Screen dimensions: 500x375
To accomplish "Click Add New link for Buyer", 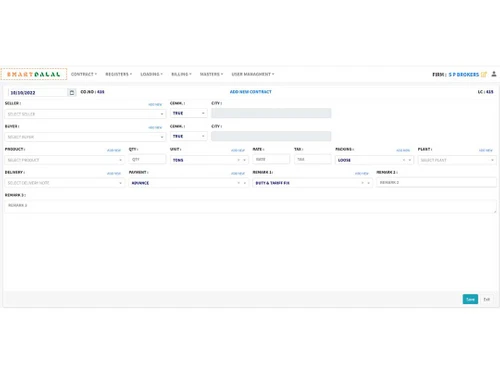I will tap(155, 127).
